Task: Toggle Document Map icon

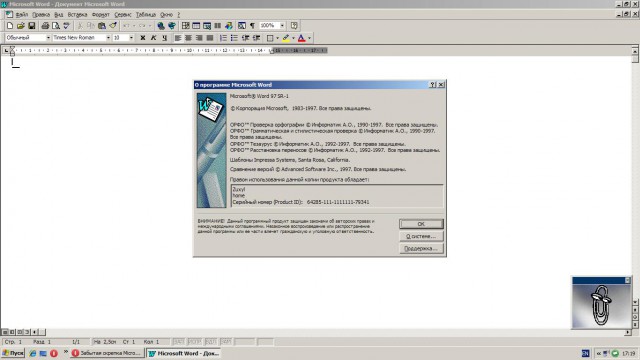Action: pyautogui.click(x=242, y=26)
